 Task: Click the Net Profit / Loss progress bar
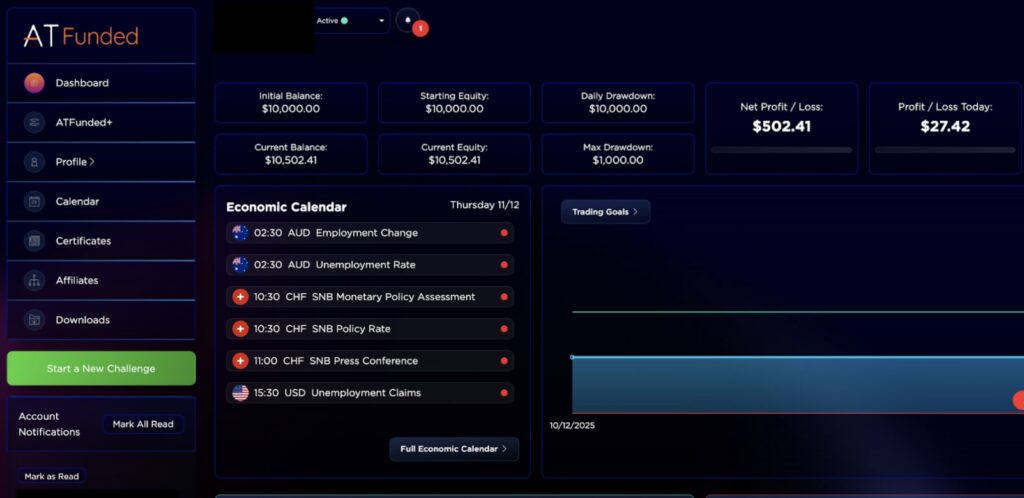coord(781,150)
